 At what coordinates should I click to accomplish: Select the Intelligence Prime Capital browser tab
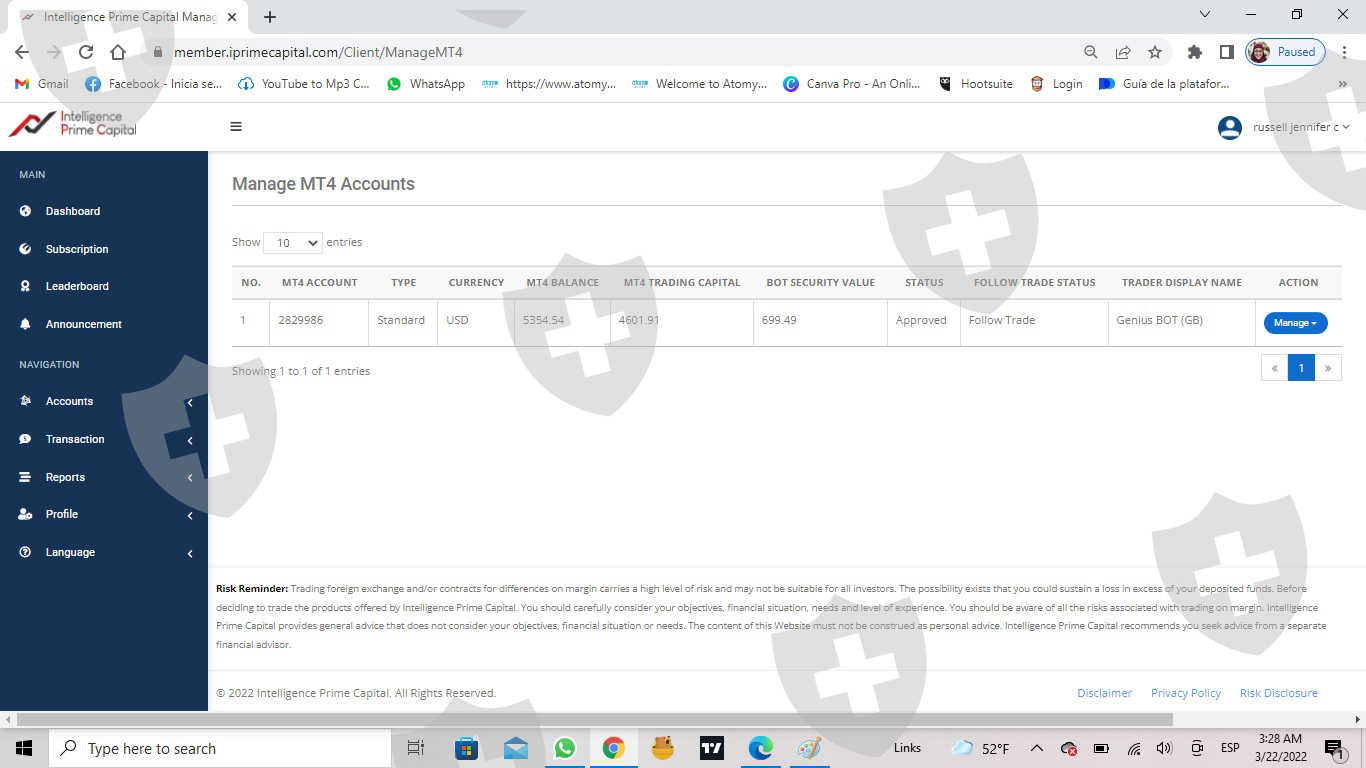126,17
